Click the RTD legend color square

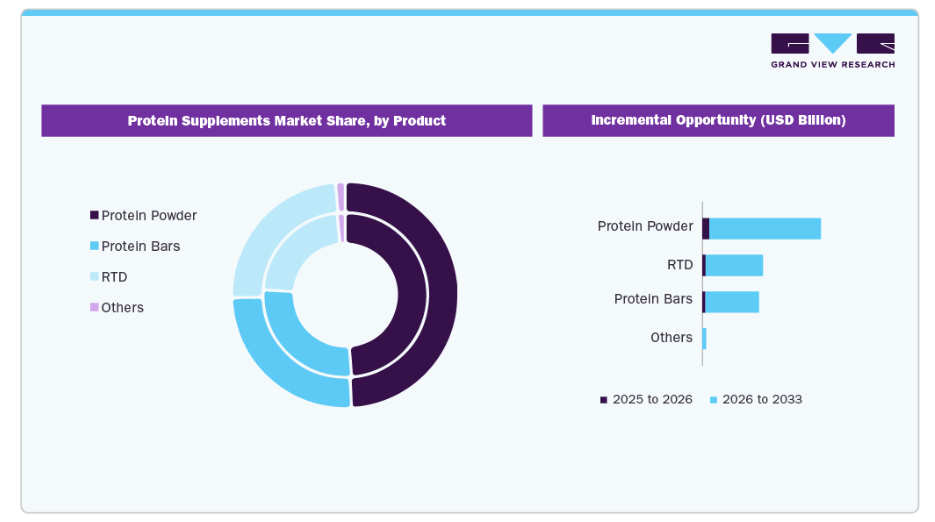click(94, 277)
